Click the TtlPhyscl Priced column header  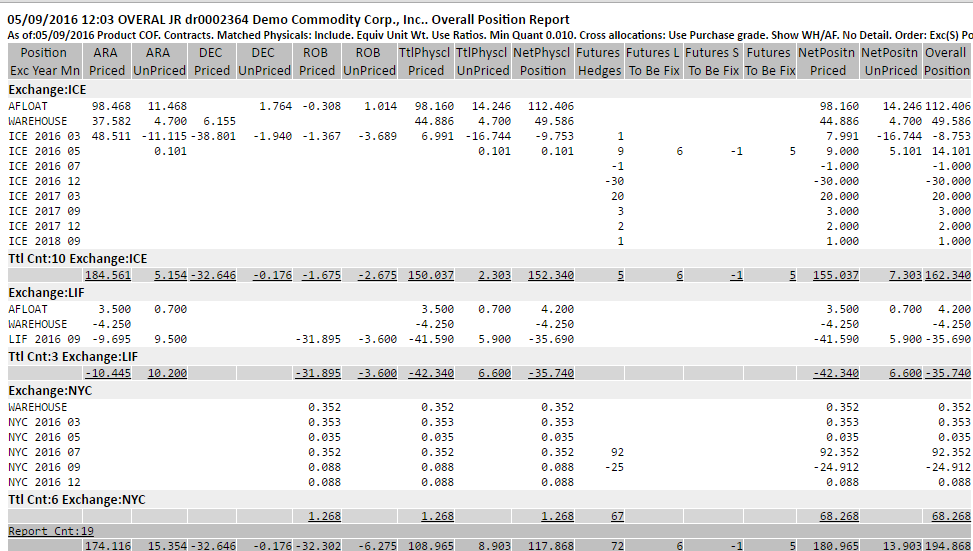(426, 61)
